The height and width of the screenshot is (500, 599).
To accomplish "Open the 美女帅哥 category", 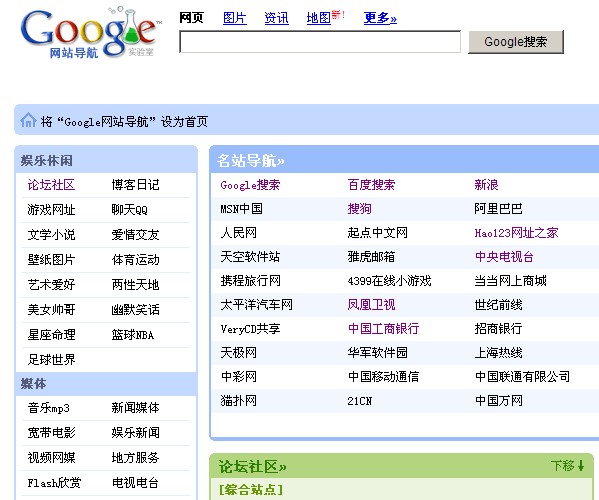I will click(x=51, y=309).
